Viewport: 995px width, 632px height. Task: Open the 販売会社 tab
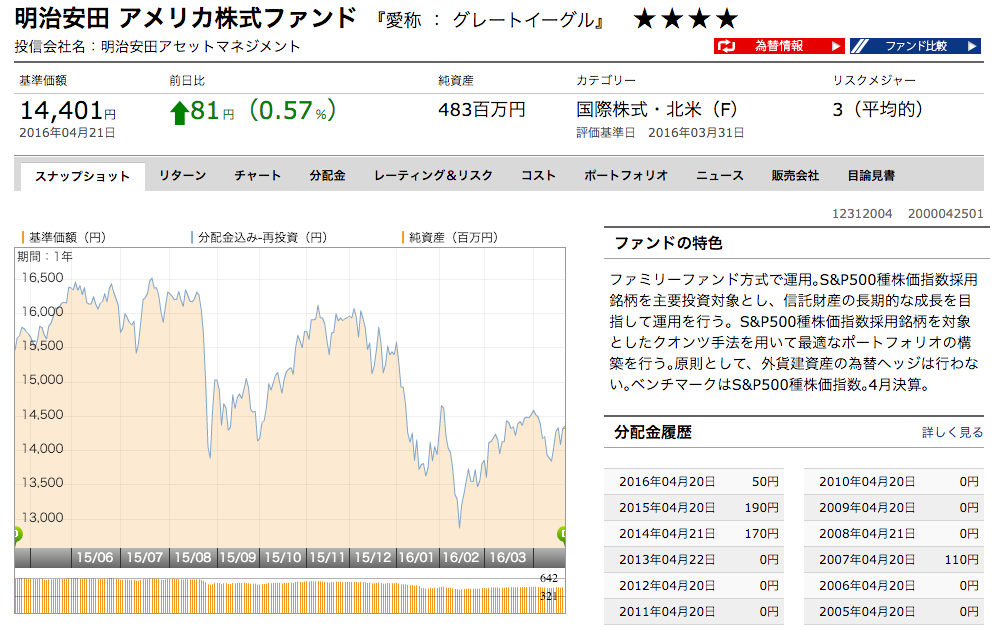pyautogui.click(x=795, y=176)
